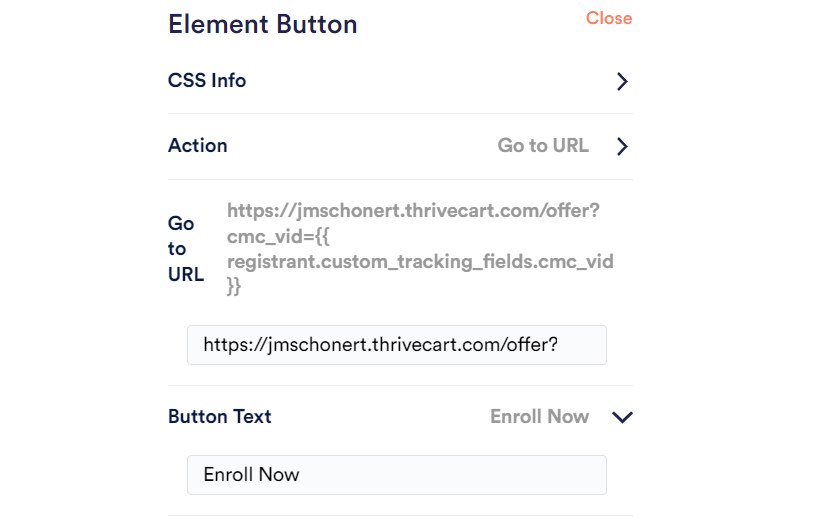
Task: Click the closing }} braces in preview
Action: click(234, 287)
